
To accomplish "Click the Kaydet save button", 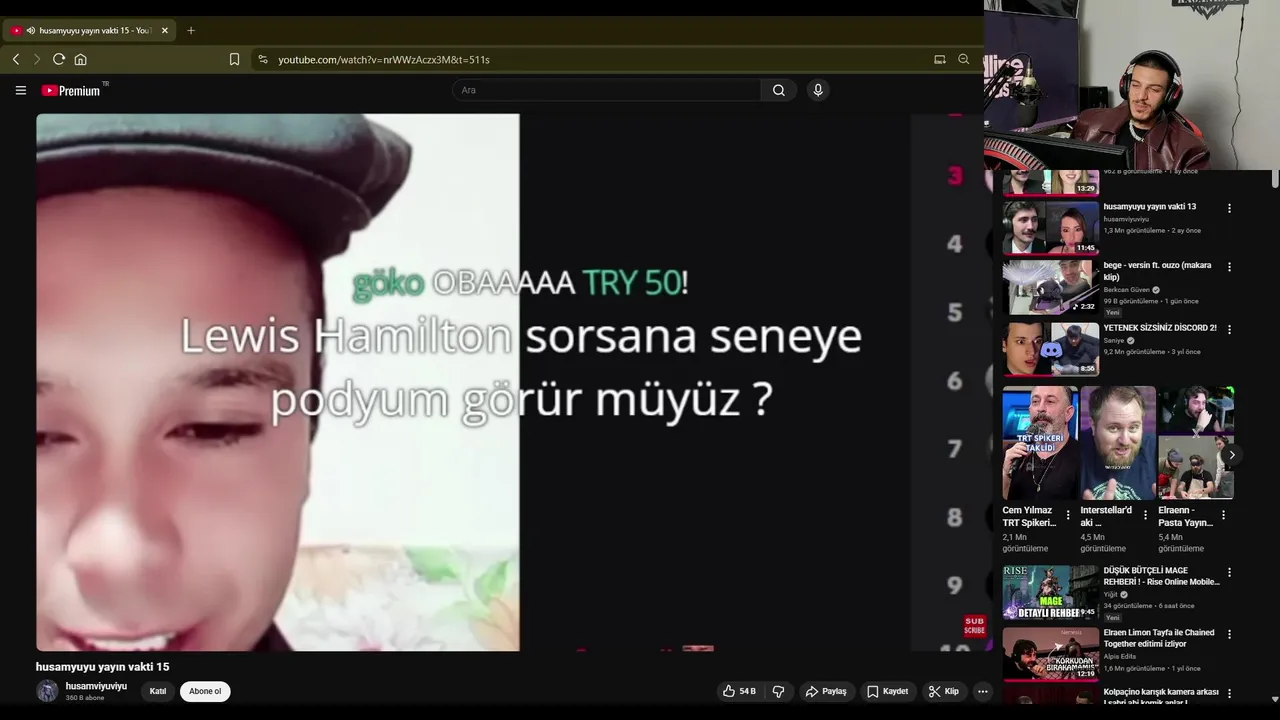I will 888,691.
